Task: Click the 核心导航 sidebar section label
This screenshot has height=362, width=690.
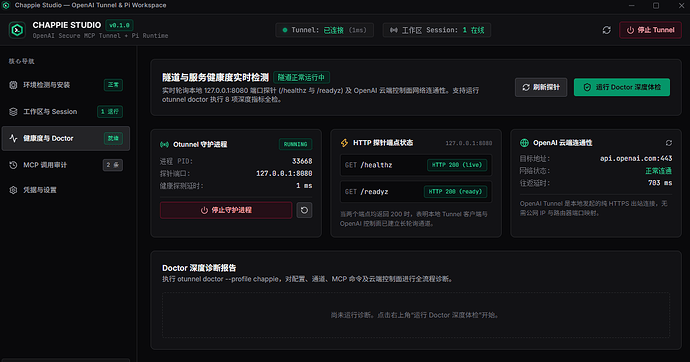Action: click(22, 61)
